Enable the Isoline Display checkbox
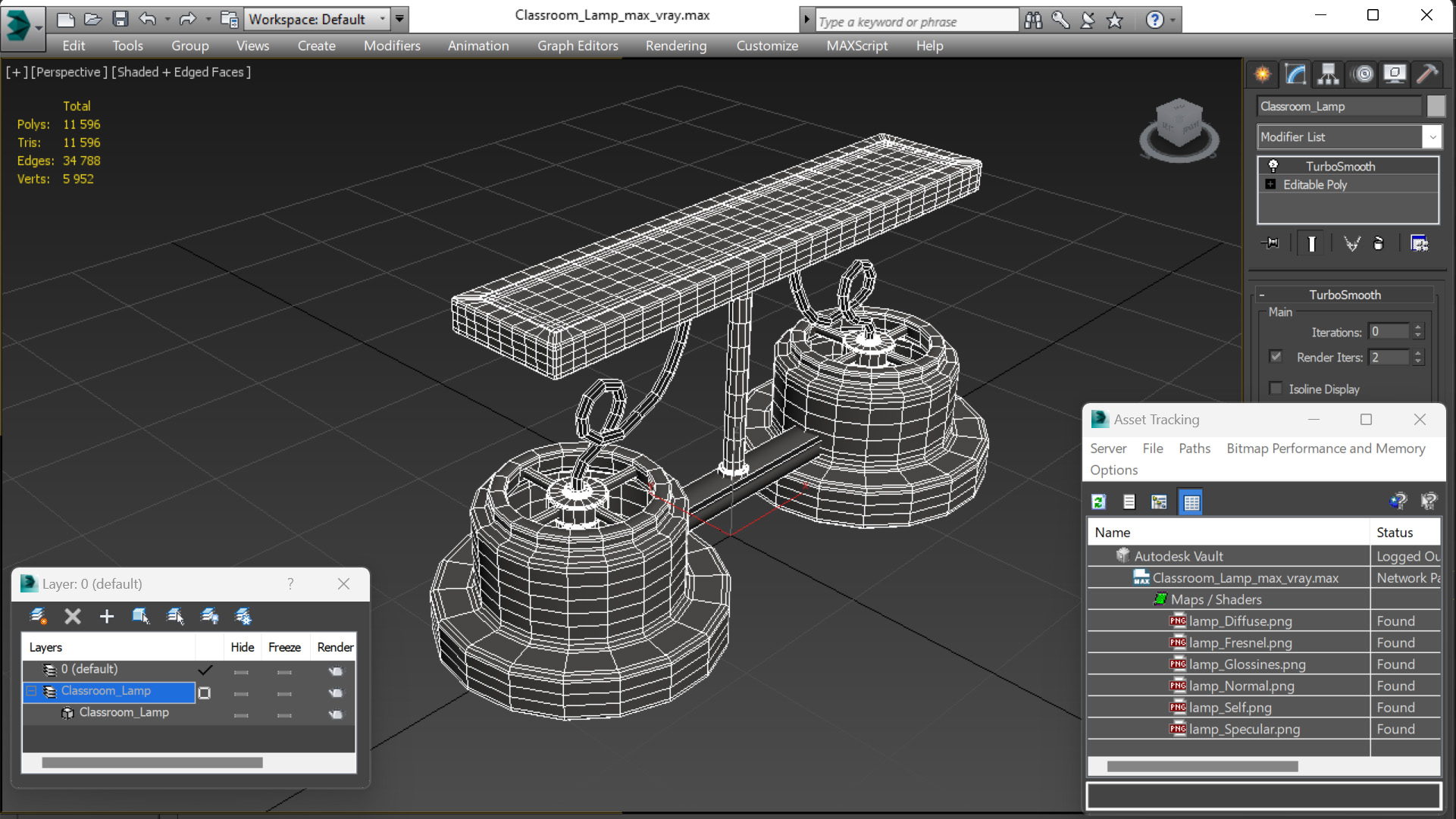This screenshot has height=819, width=1456. 1276,388
